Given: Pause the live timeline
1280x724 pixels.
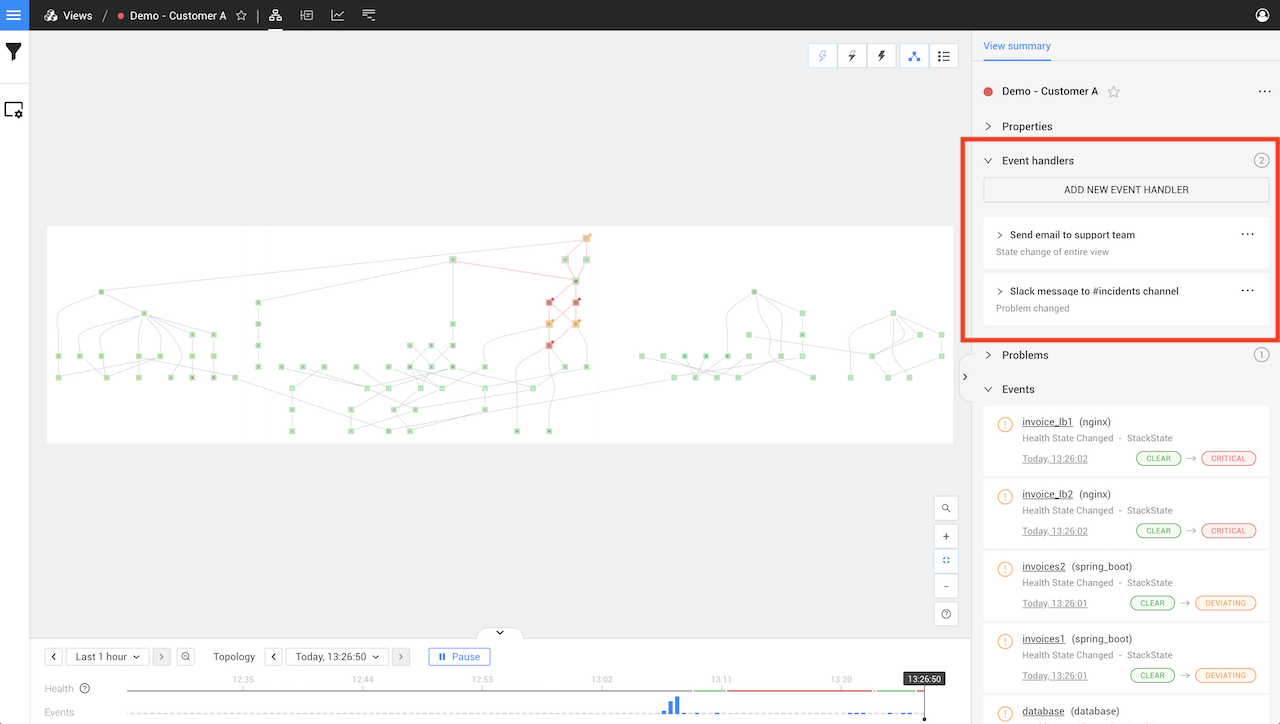Looking at the screenshot, I should [459, 657].
